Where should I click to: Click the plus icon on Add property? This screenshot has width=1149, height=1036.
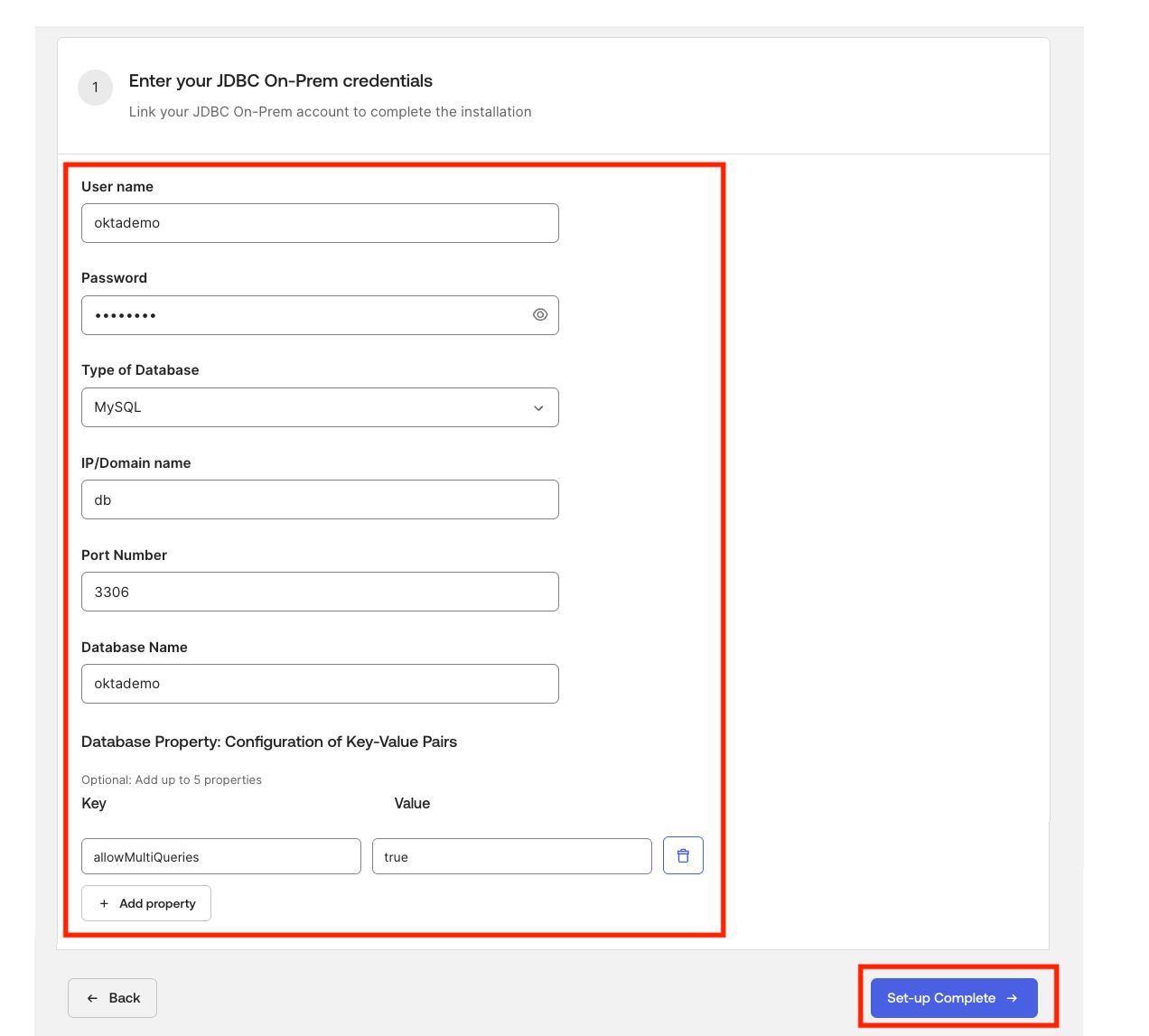coord(103,903)
